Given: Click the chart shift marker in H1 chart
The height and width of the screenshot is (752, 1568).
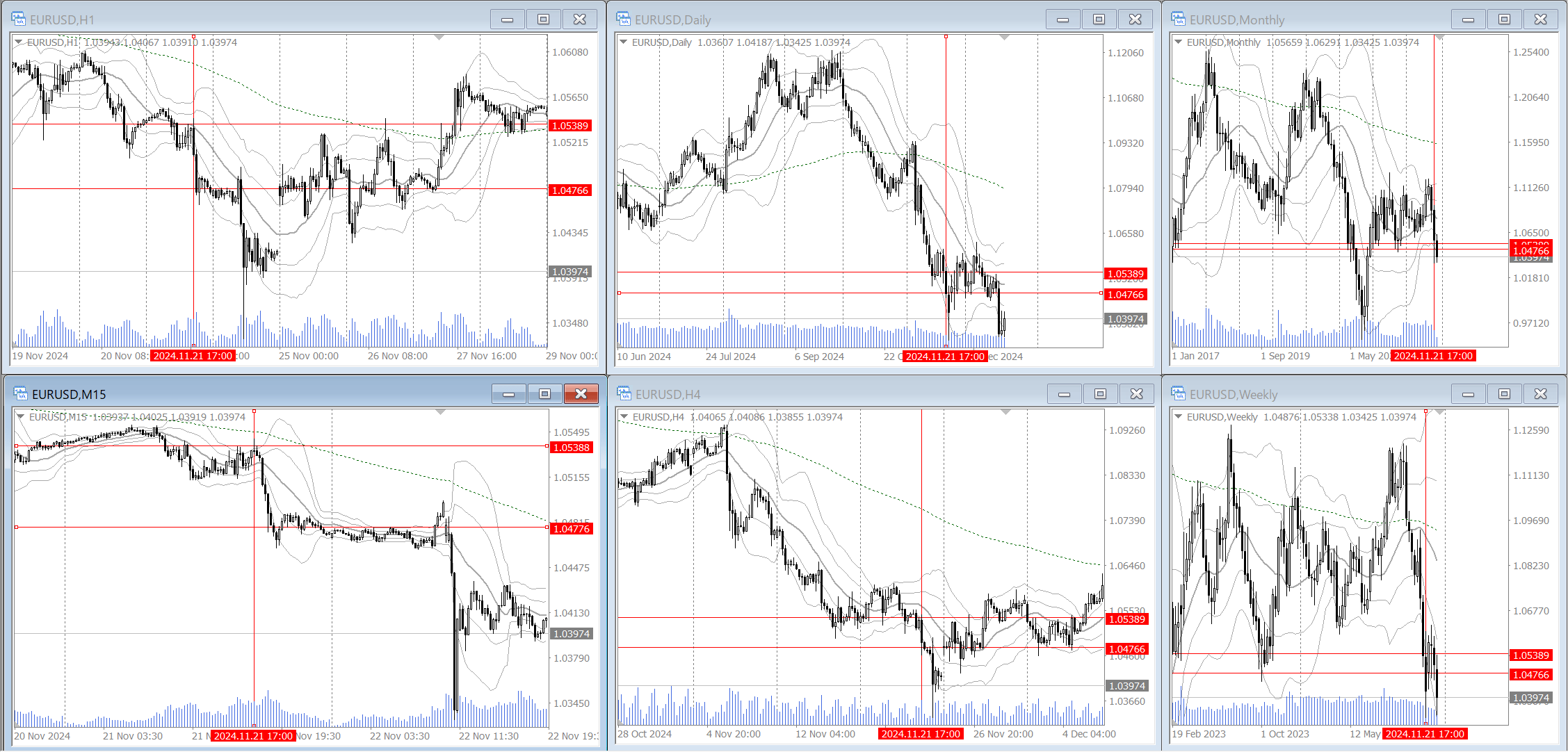Looking at the screenshot, I should (x=439, y=38).
